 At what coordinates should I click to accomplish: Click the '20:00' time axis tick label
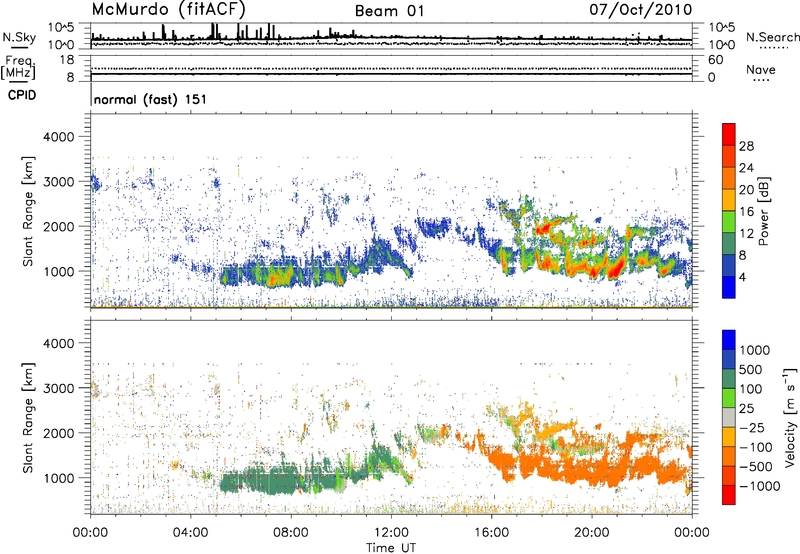click(592, 533)
